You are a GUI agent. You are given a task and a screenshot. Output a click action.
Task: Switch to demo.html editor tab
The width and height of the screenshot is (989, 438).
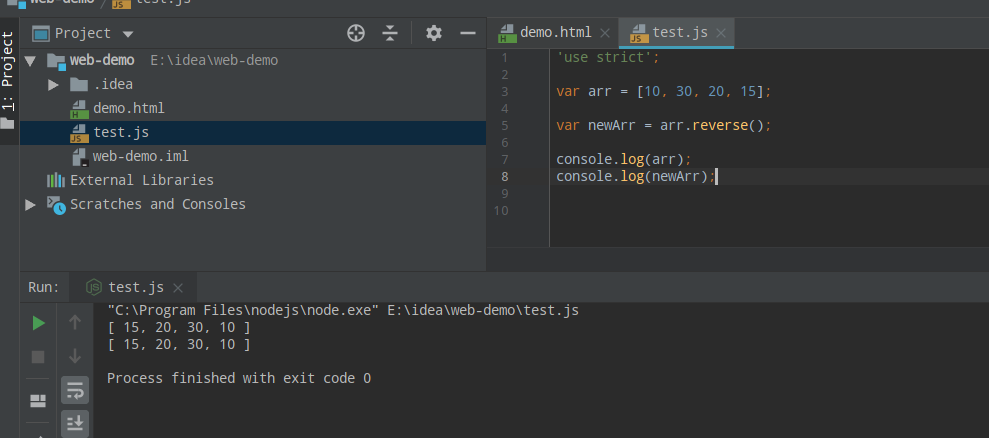click(555, 33)
